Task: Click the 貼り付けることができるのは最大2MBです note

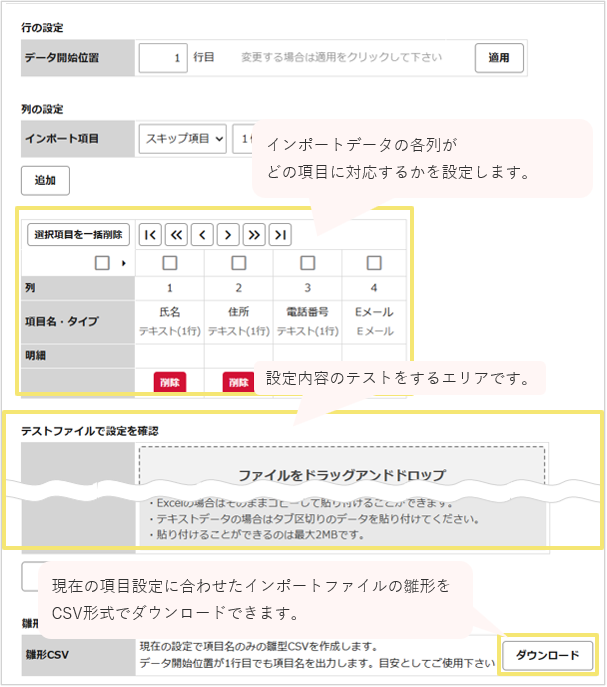Action: coord(257,535)
